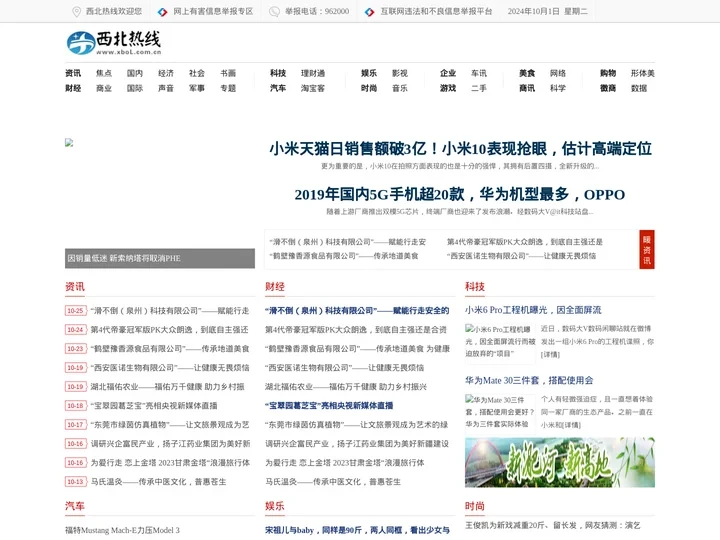Viewport: 720px width, 540px height.
Task: Open 10-24 article 第4代帝豪冠军版PK大众朗逸
Action: point(169,330)
